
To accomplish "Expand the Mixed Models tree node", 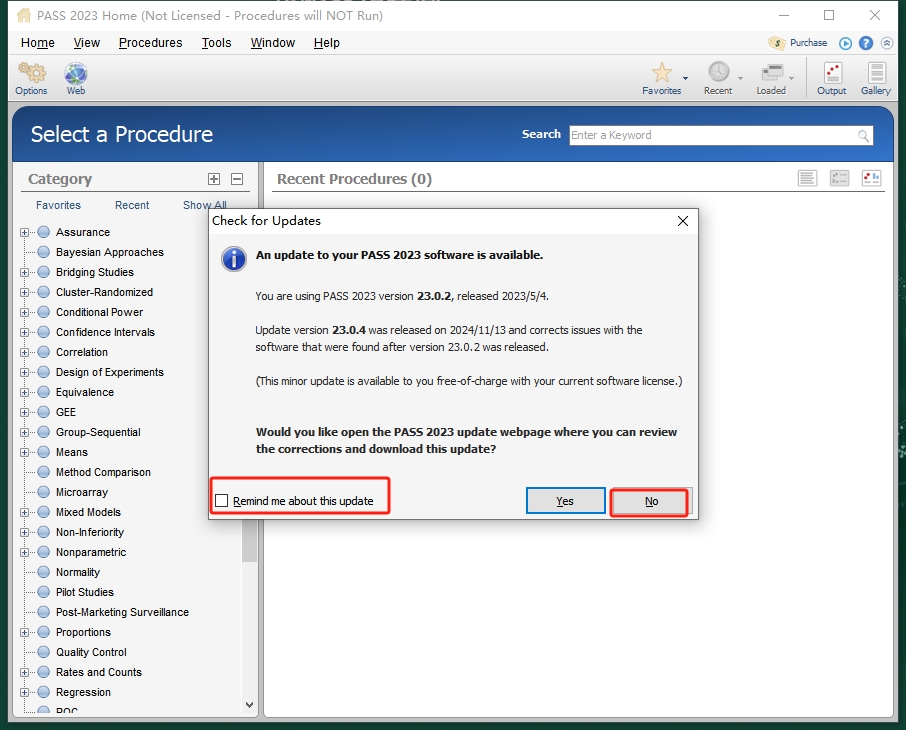I will click(24, 512).
